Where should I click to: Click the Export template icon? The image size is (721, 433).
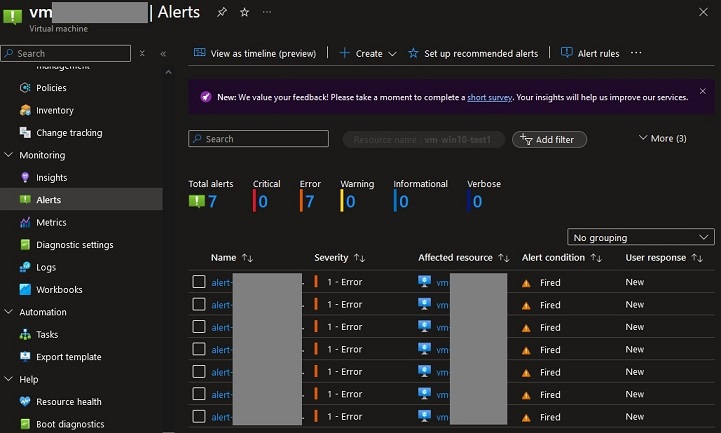25,357
